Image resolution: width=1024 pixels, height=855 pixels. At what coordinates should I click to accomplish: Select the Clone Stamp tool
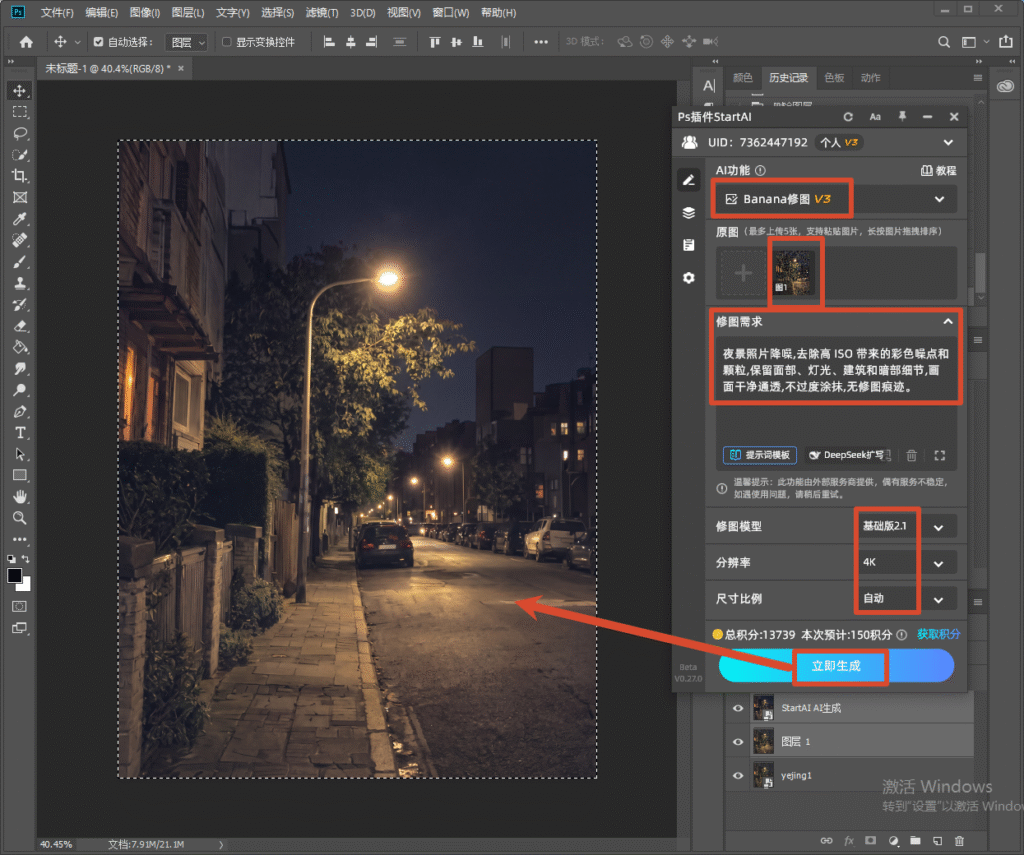pos(20,283)
